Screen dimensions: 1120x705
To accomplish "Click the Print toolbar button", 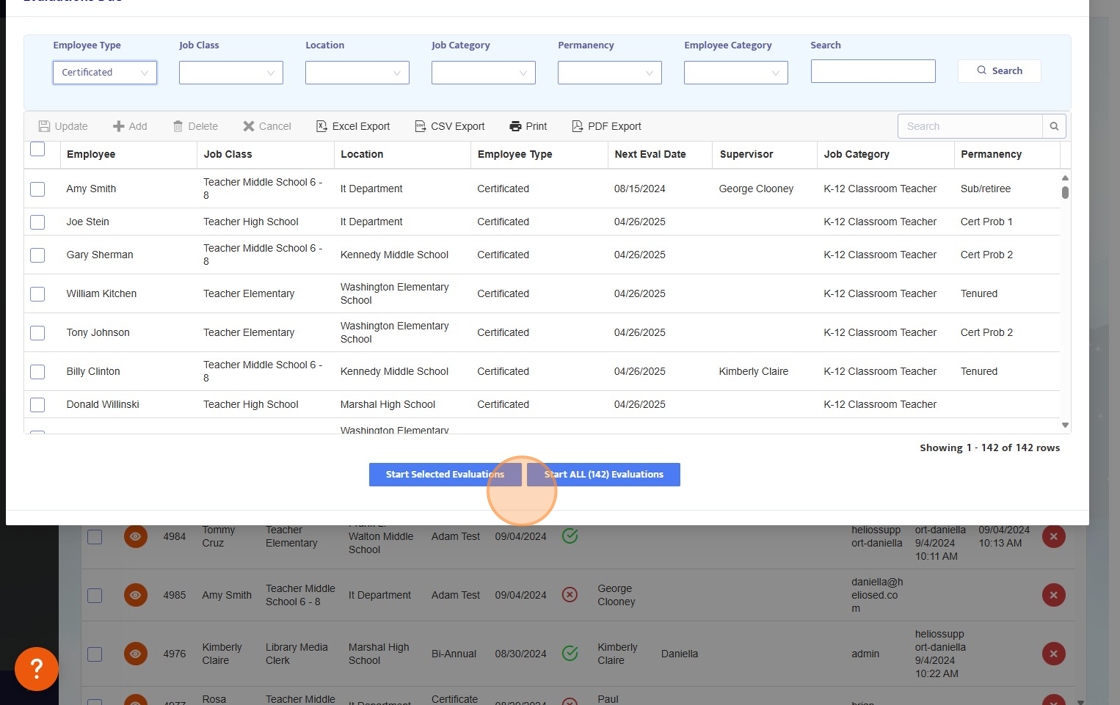I will pos(528,126).
